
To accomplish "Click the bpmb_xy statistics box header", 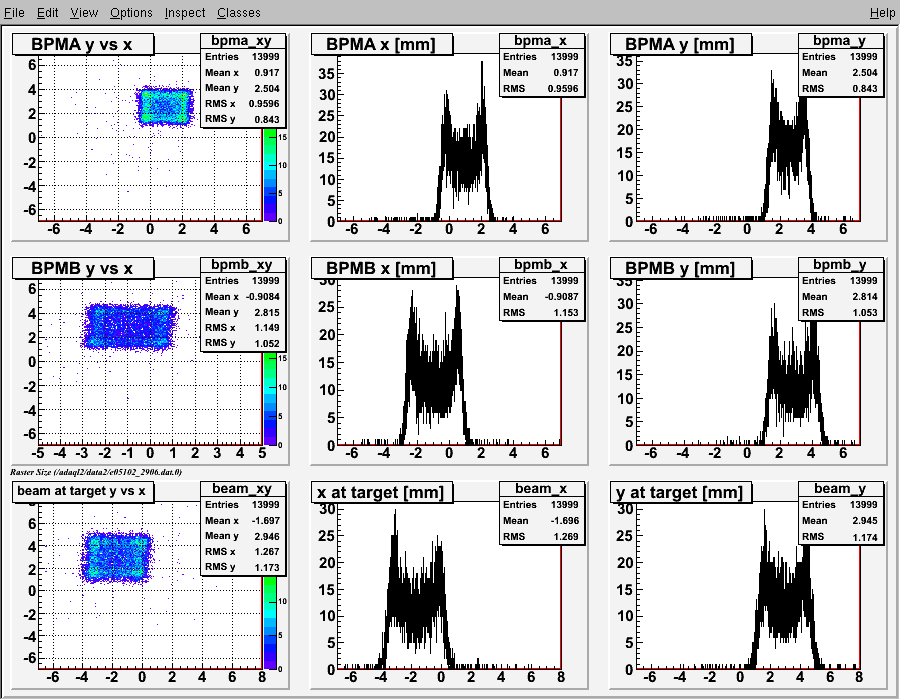I will [242, 265].
